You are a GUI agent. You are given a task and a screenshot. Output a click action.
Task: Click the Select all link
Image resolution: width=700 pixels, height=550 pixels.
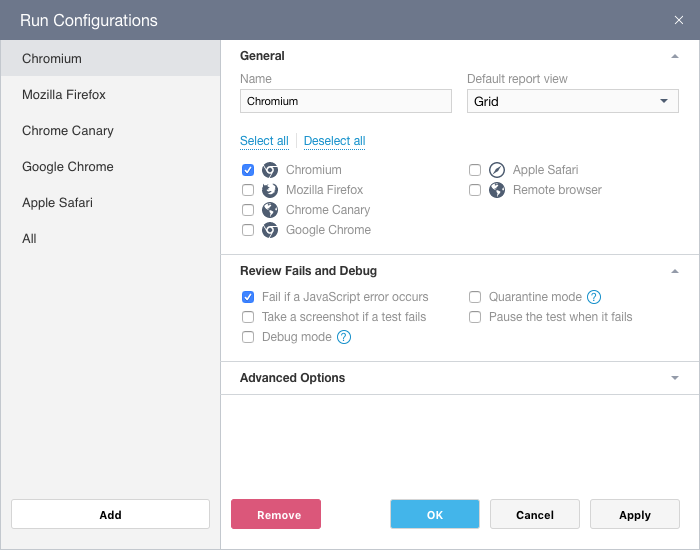264,141
